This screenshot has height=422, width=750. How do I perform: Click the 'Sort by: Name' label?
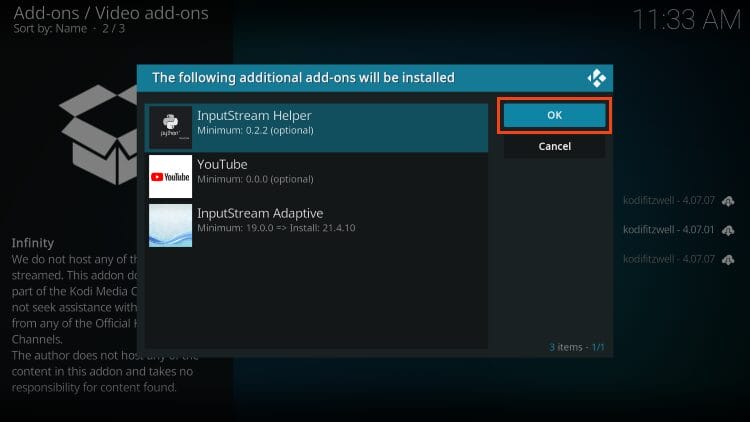[50, 29]
